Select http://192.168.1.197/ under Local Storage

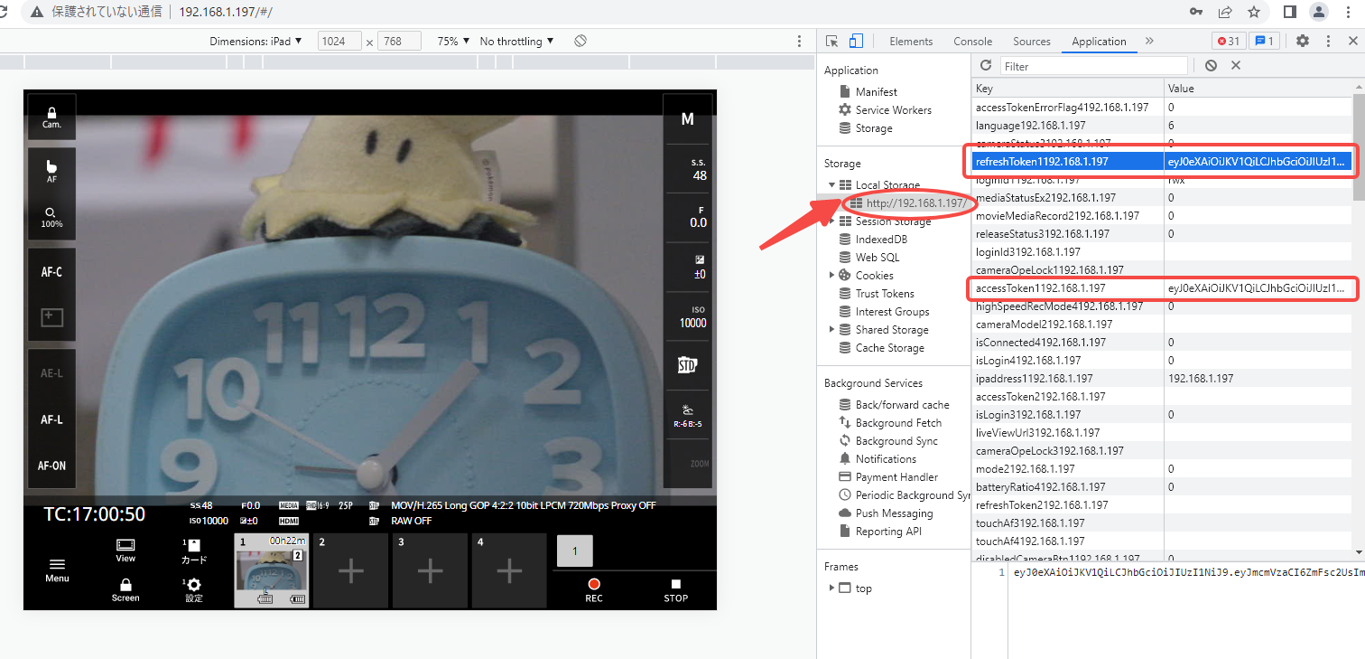[916, 203]
